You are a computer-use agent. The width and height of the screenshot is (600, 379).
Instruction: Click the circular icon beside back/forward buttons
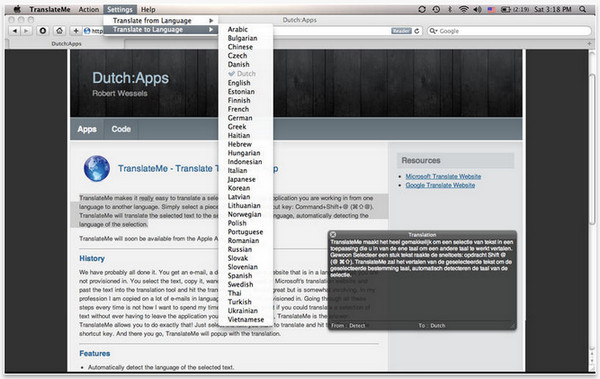coord(43,31)
